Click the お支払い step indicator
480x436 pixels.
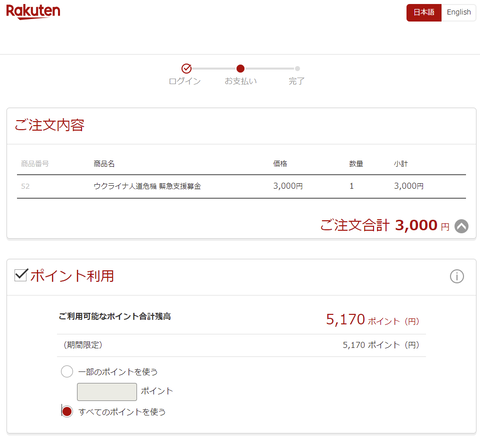tap(240, 69)
